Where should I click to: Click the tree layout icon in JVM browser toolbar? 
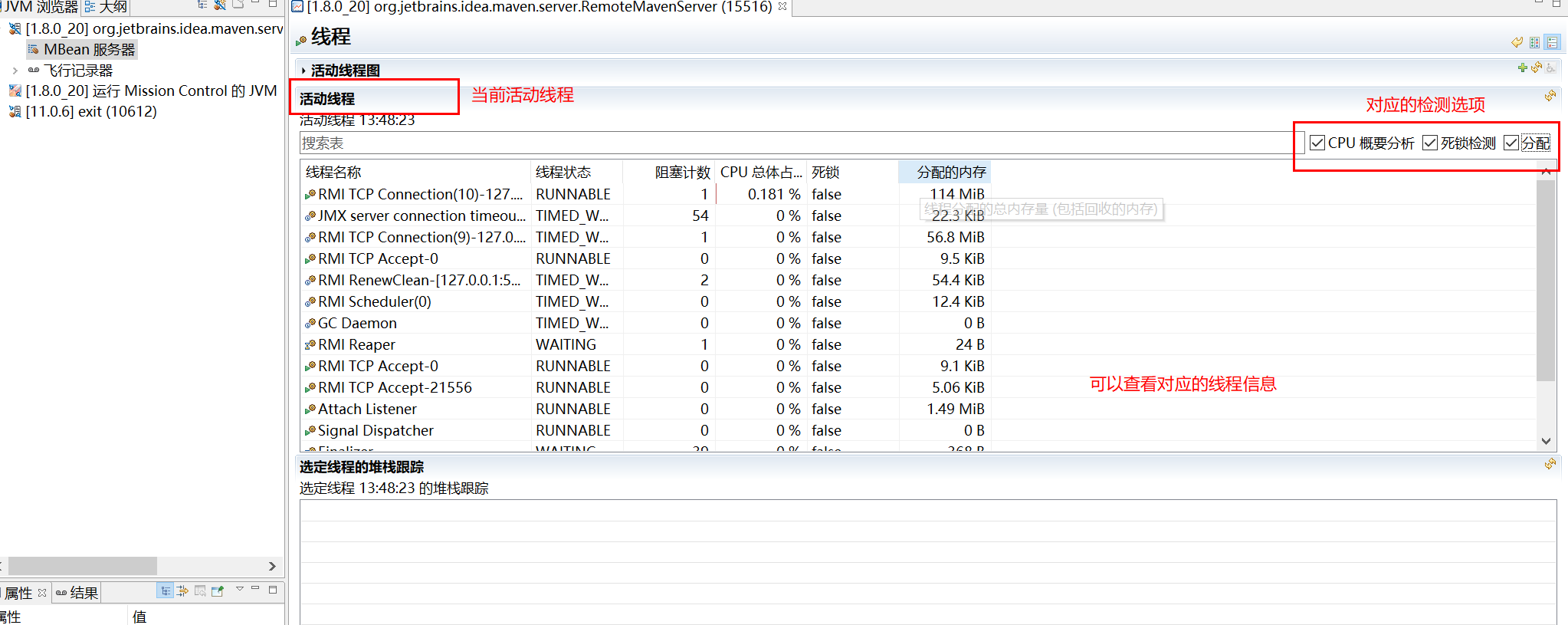[x=202, y=5]
